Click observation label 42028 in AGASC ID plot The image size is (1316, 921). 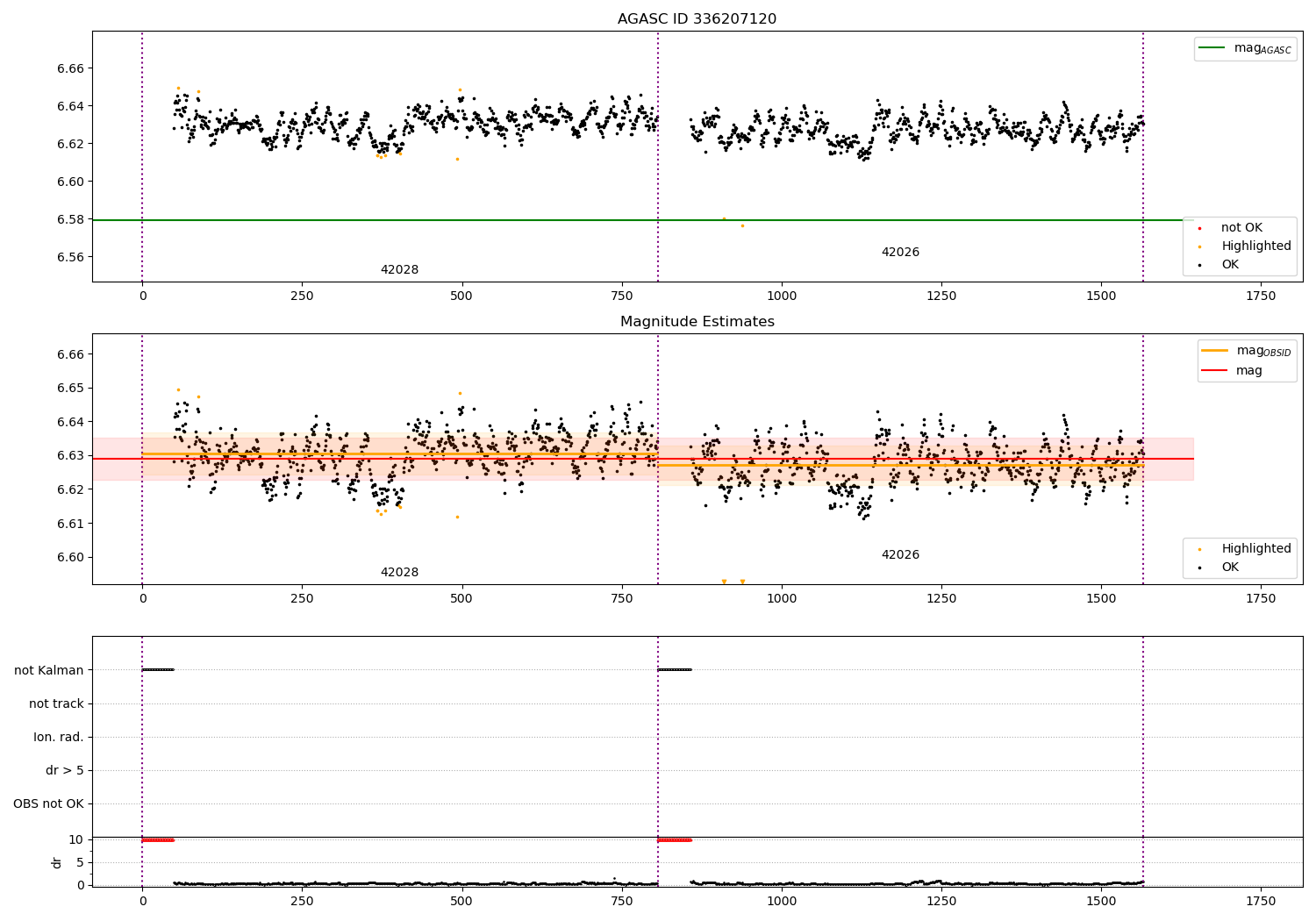click(399, 270)
